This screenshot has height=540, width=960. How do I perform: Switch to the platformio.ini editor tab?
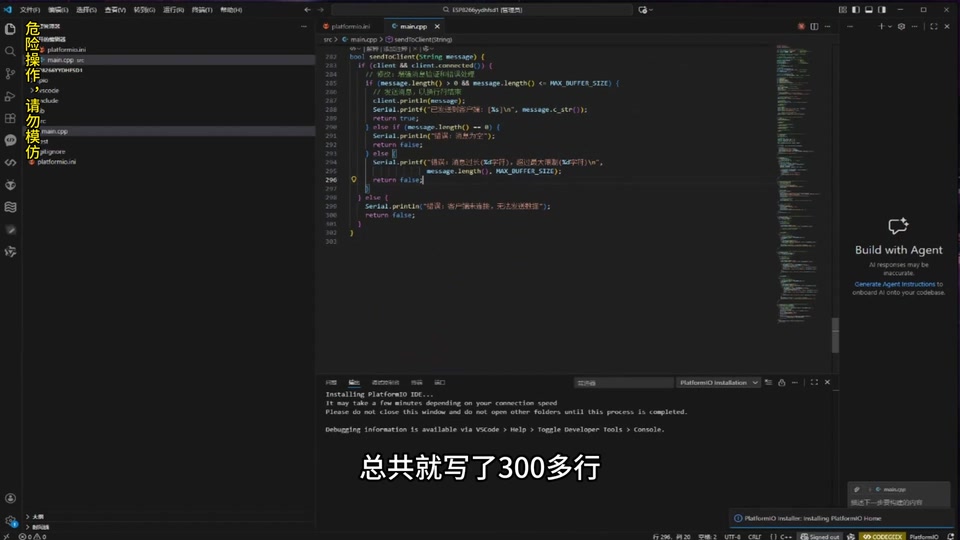(x=350, y=26)
